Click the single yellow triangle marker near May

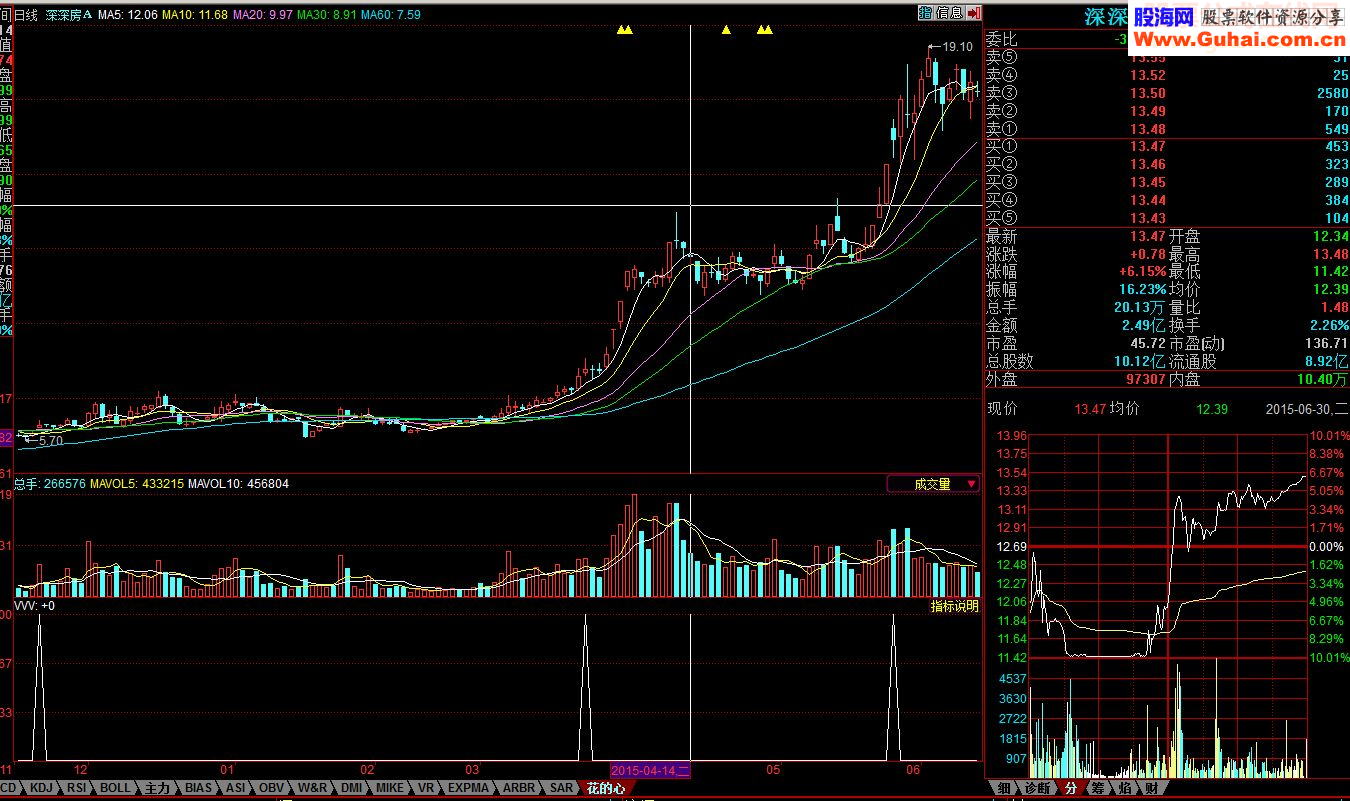726,30
